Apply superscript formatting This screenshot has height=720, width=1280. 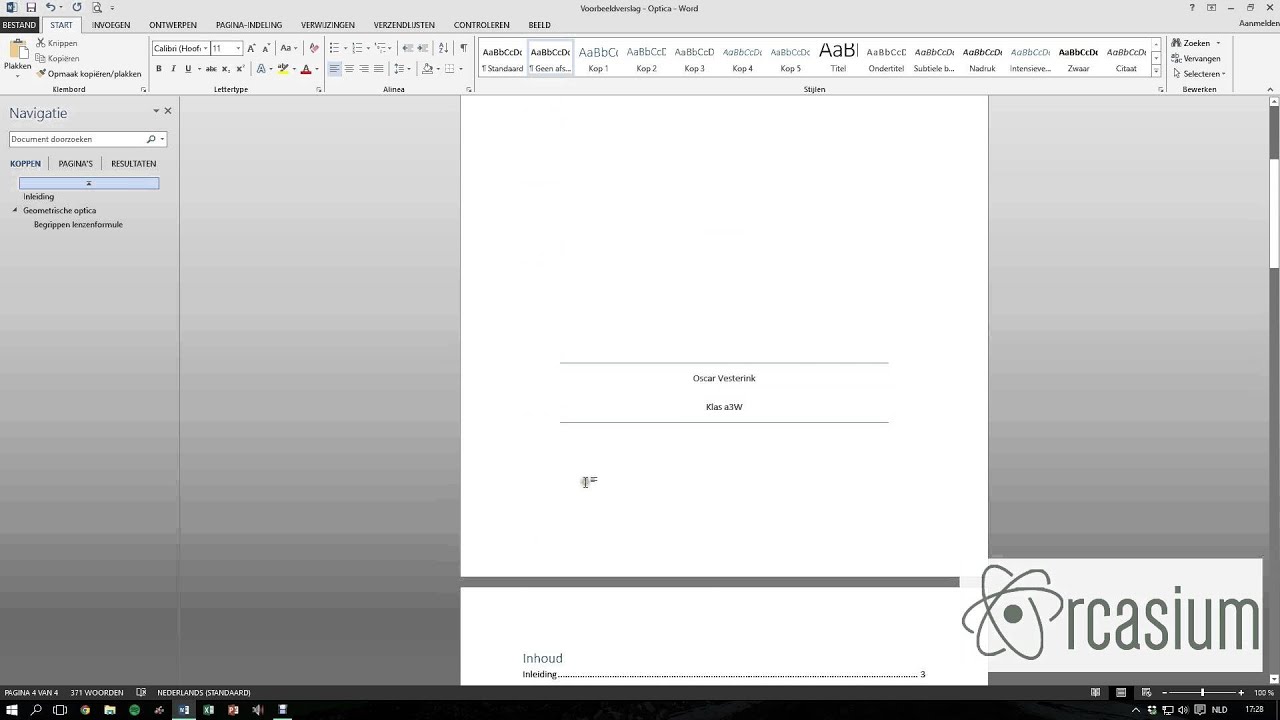(240, 69)
